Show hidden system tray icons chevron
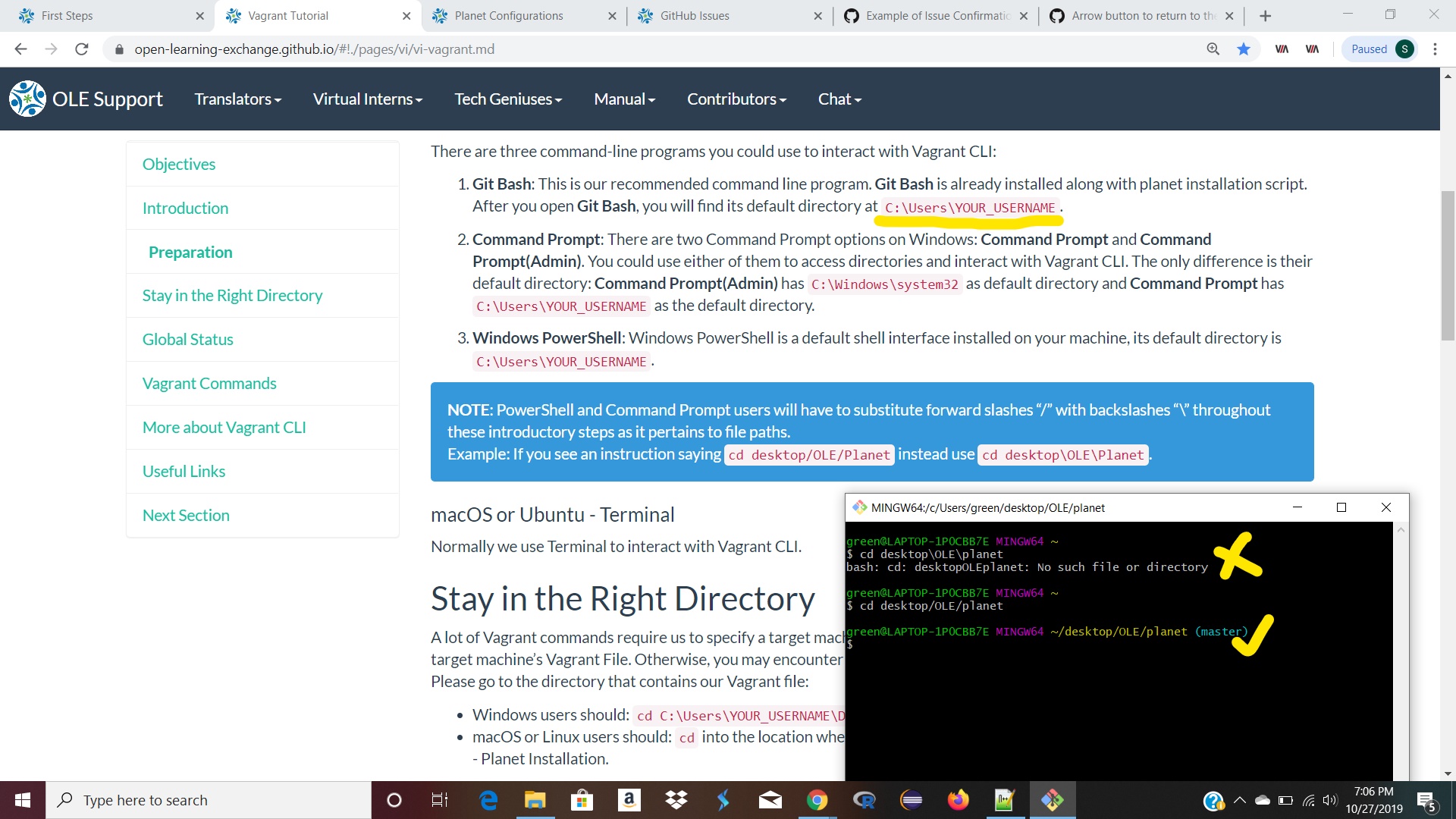 click(1239, 800)
